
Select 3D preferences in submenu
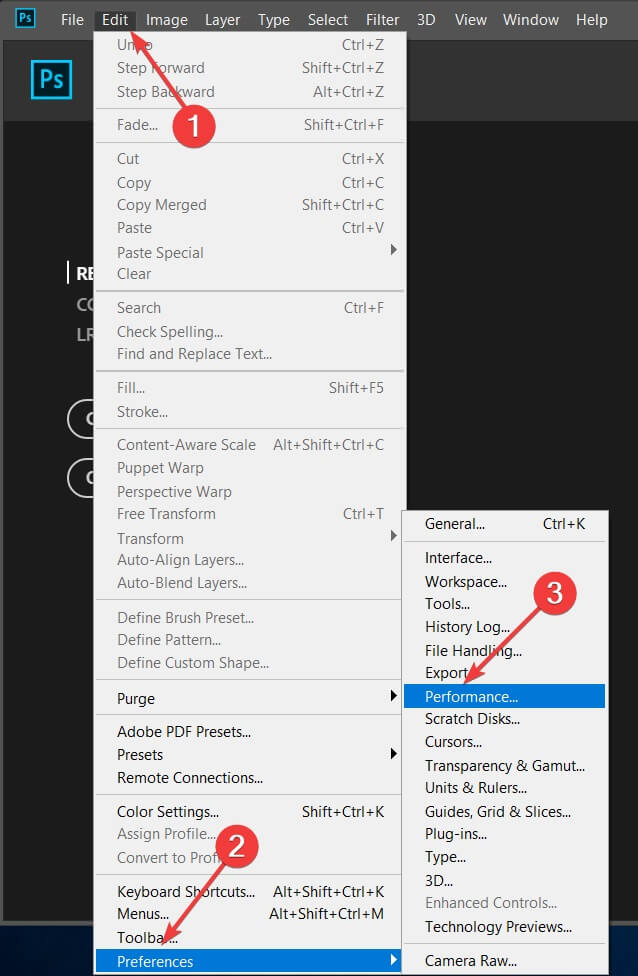pos(505,880)
